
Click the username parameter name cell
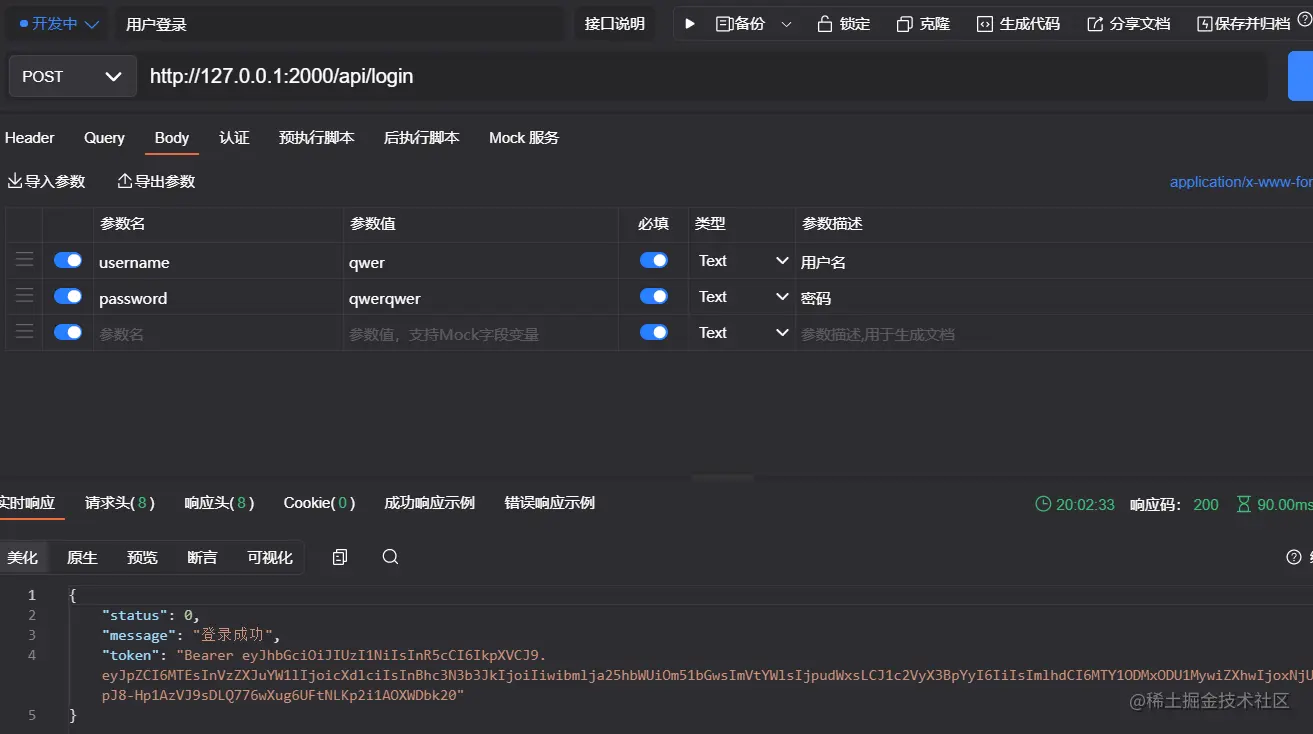click(x=217, y=262)
